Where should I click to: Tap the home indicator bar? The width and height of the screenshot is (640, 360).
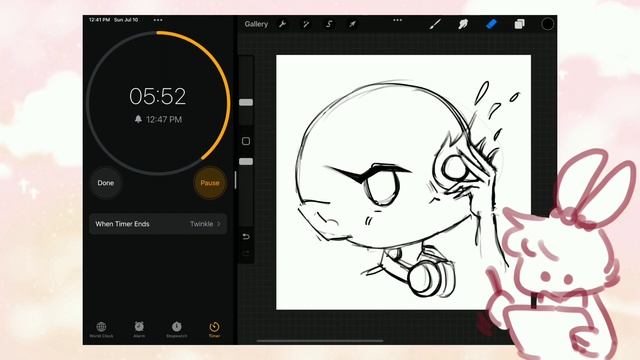tap(320, 340)
